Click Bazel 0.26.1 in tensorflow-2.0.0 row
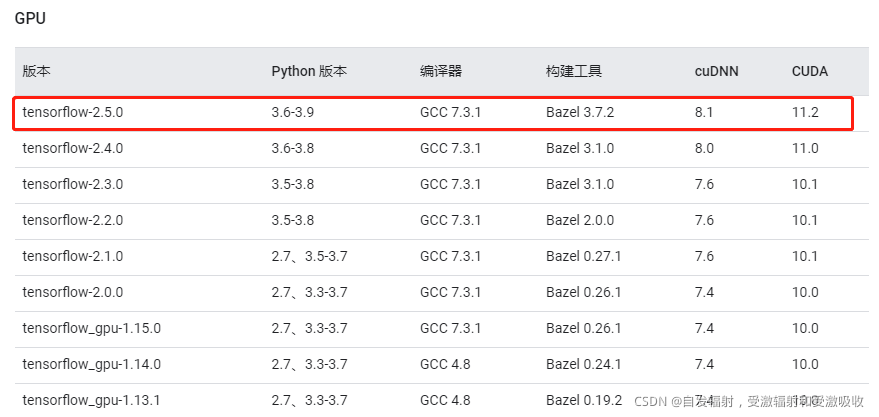This screenshot has width=879, height=417. [584, 292]
